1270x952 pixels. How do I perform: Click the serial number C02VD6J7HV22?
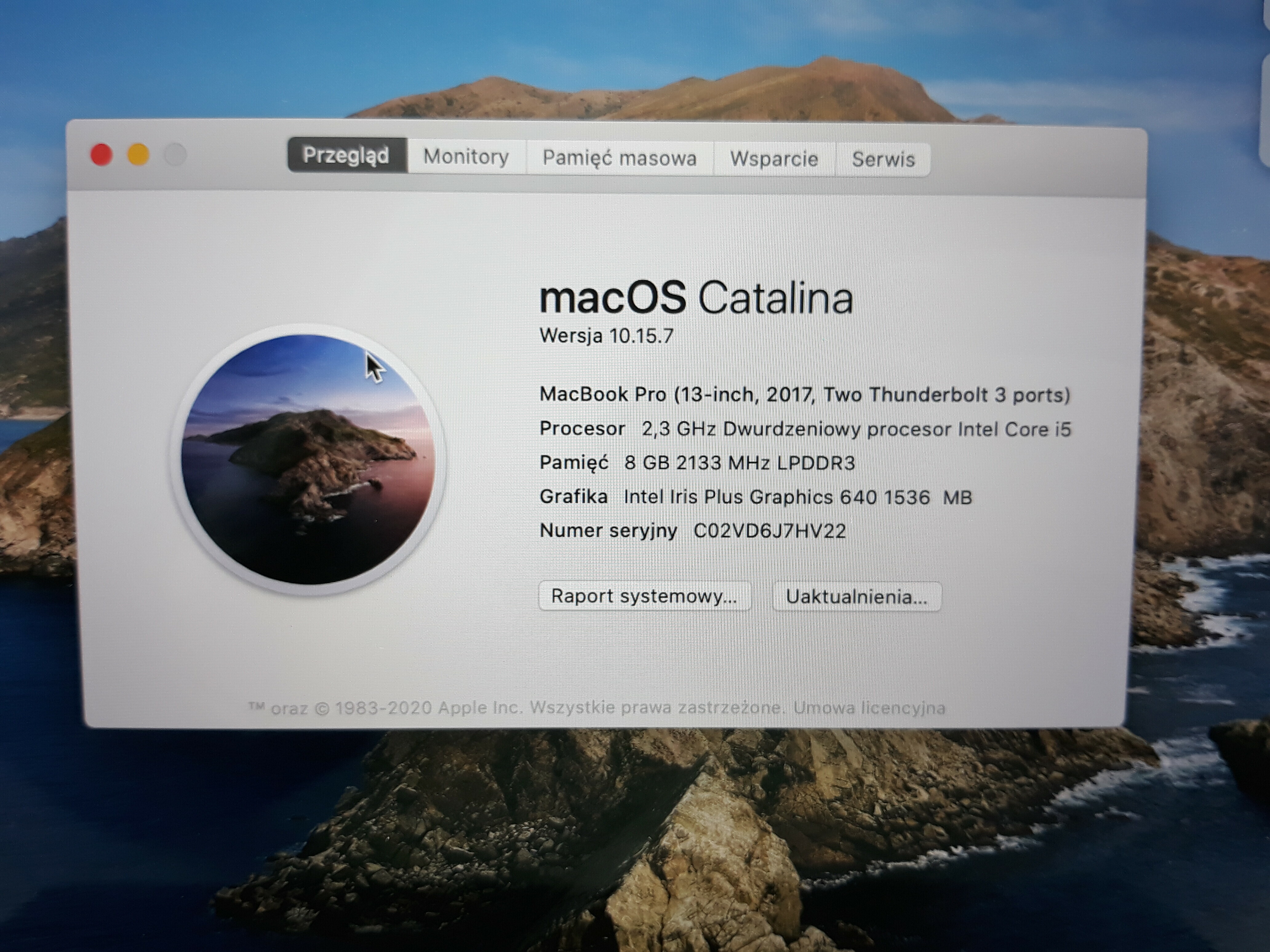pyautogui.click(x=769, y=531)
